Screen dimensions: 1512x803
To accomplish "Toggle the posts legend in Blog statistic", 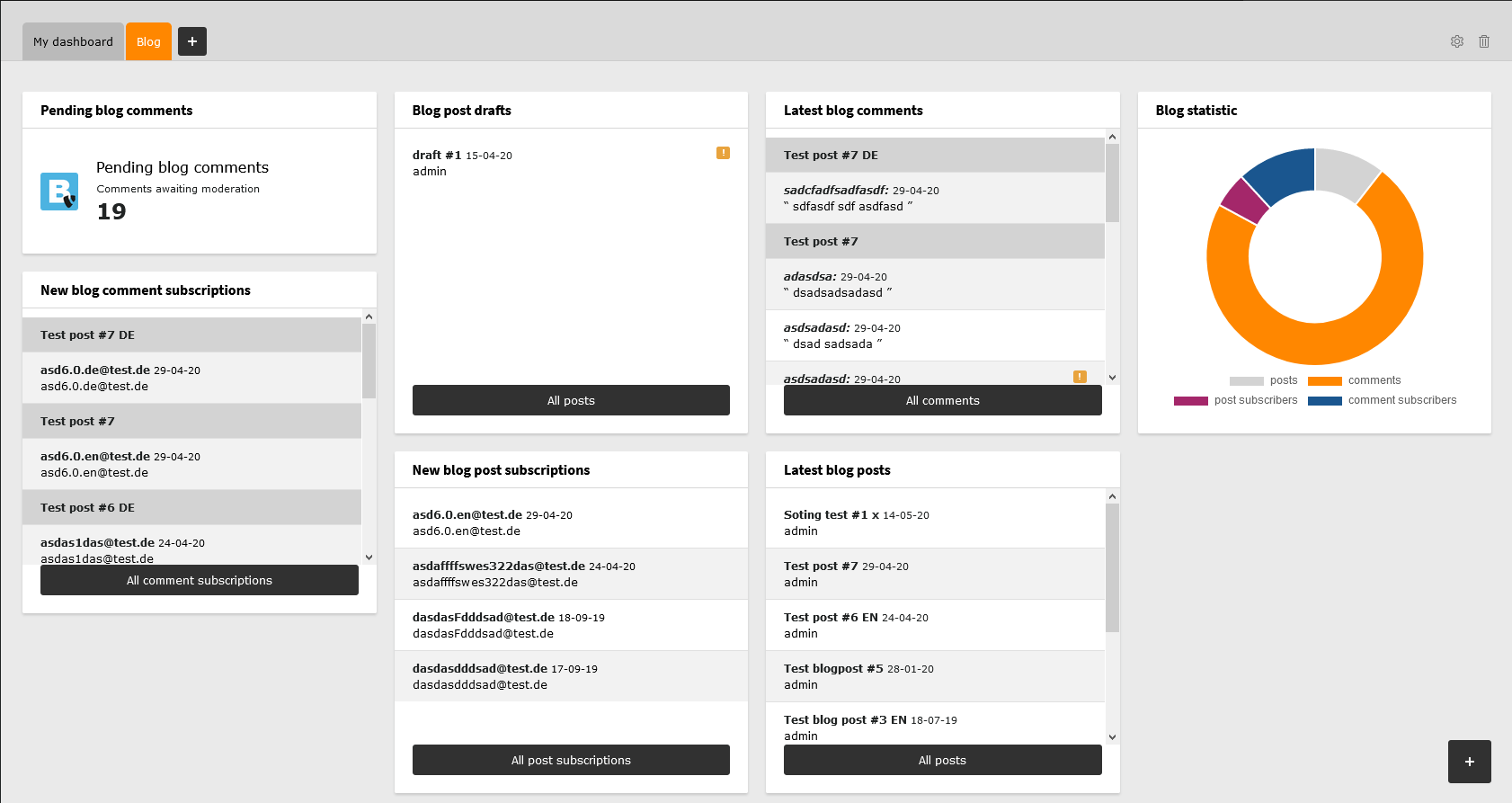I will click(x=1263, y=380).
